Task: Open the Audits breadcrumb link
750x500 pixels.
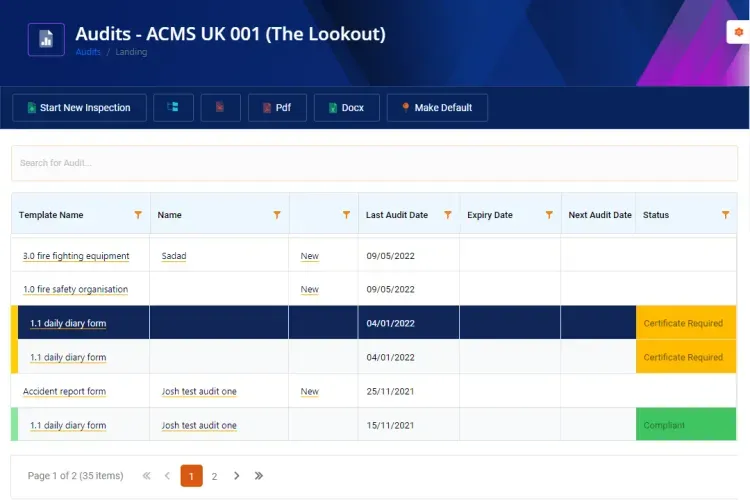Action: [88, 52]
